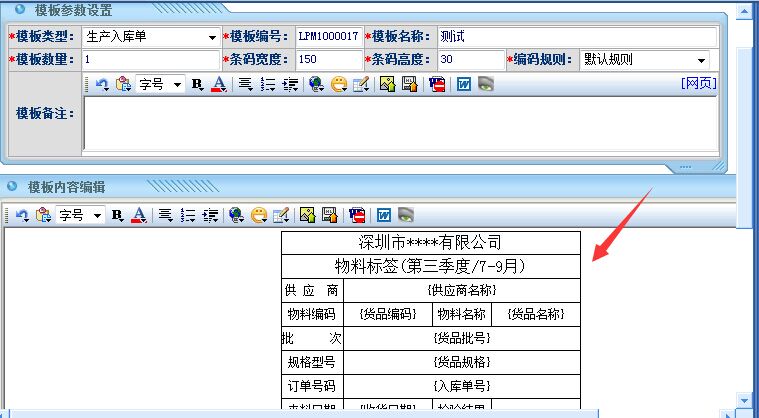Click numbered list icon in content editor toolbar
Viewport: 759px width, 418px height.
[187, 215]
